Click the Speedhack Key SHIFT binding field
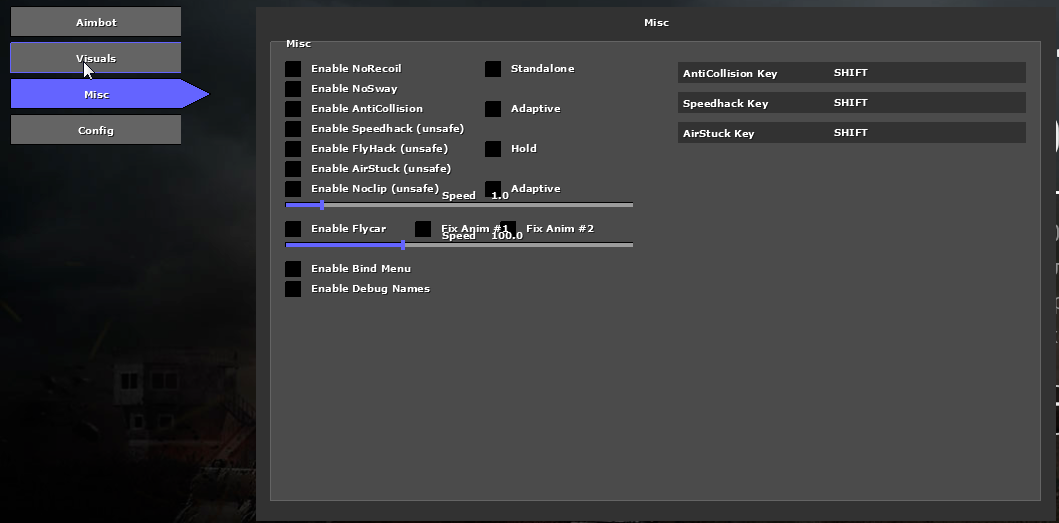 coord(852,103)
